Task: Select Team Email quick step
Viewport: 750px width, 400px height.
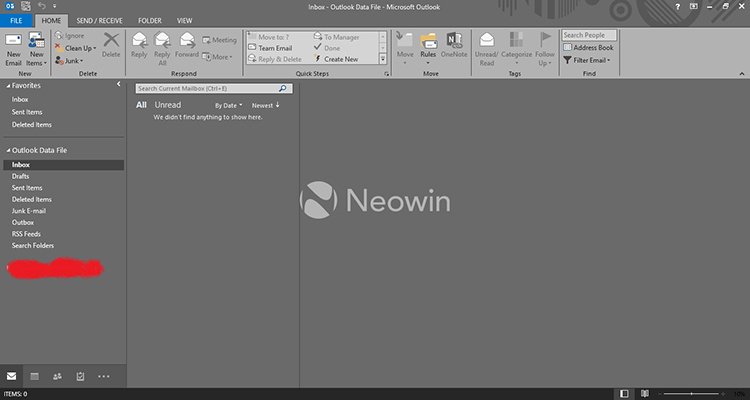Action: (x=271, y=48)
